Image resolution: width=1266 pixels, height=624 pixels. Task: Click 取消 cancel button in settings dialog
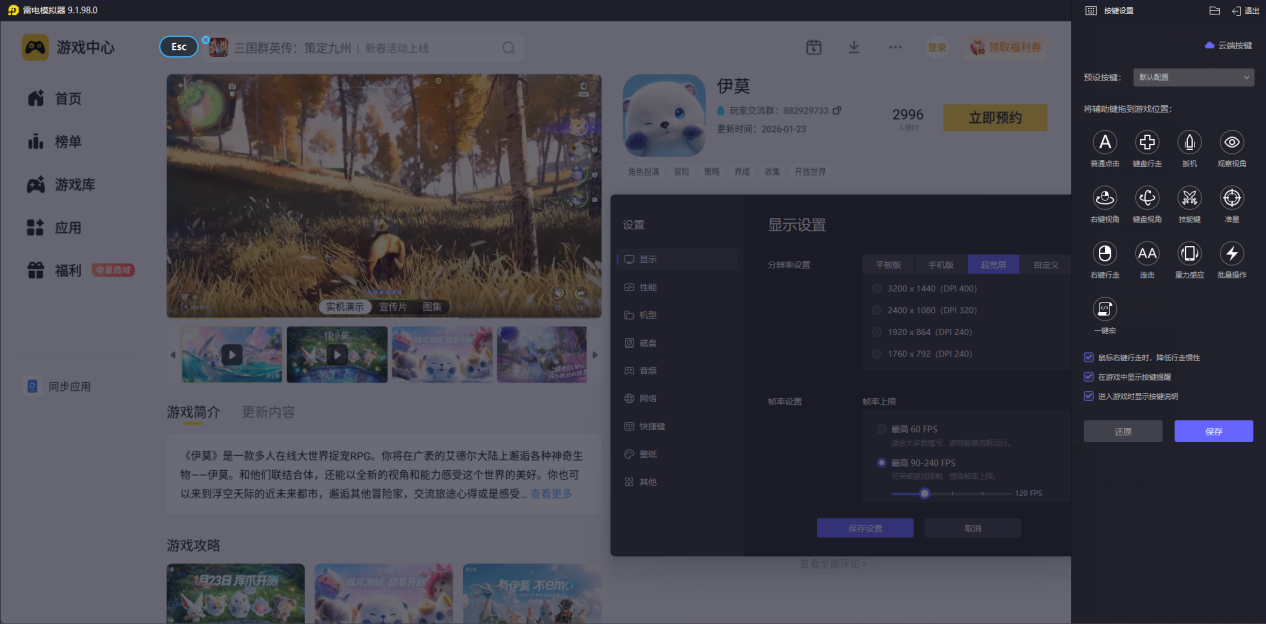coord(973,528)
